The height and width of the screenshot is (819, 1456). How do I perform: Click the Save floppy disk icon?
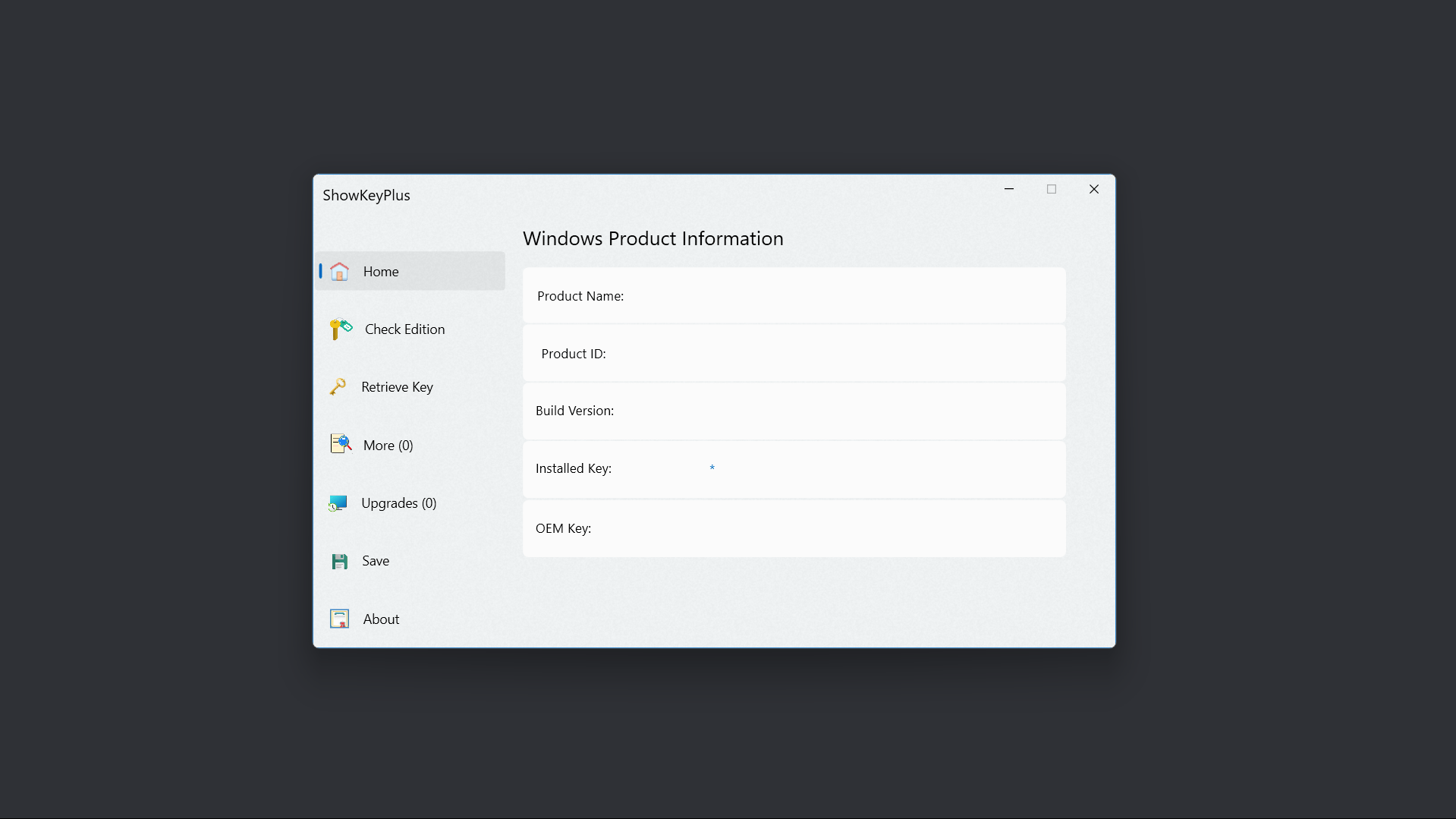[339, 562]
